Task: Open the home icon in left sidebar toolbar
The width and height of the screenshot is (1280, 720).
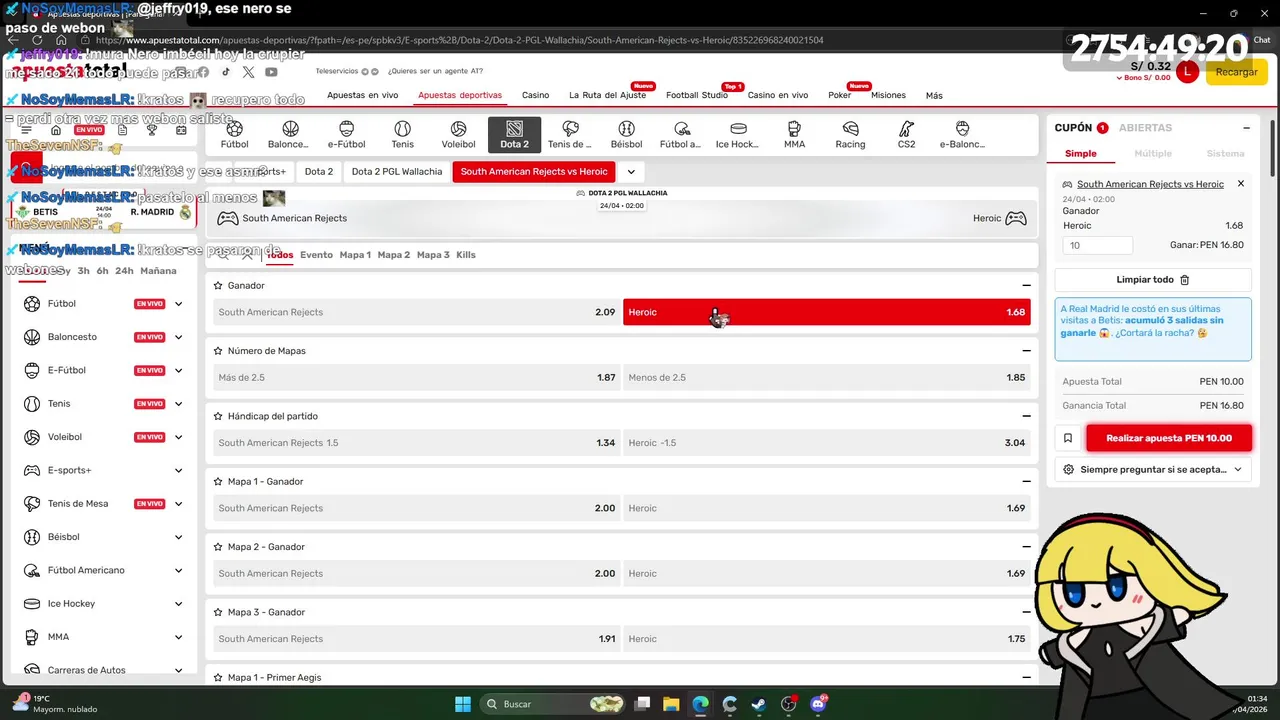Action: click(x=56, y=130)
